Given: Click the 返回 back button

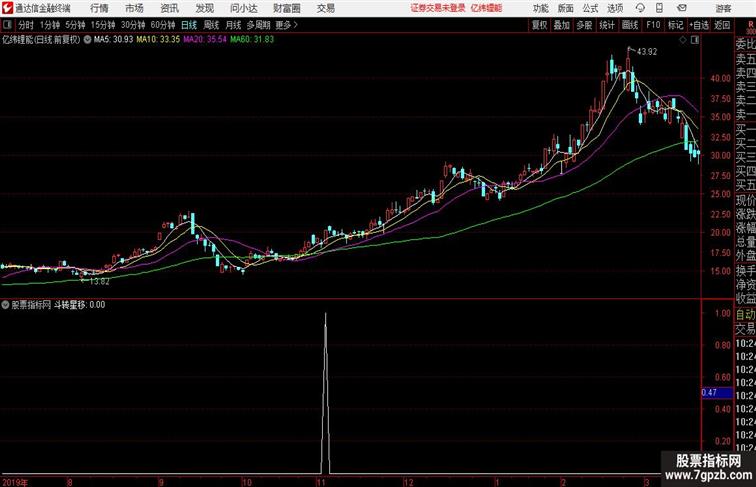Looking at the screenshot, I should (722, 25).
